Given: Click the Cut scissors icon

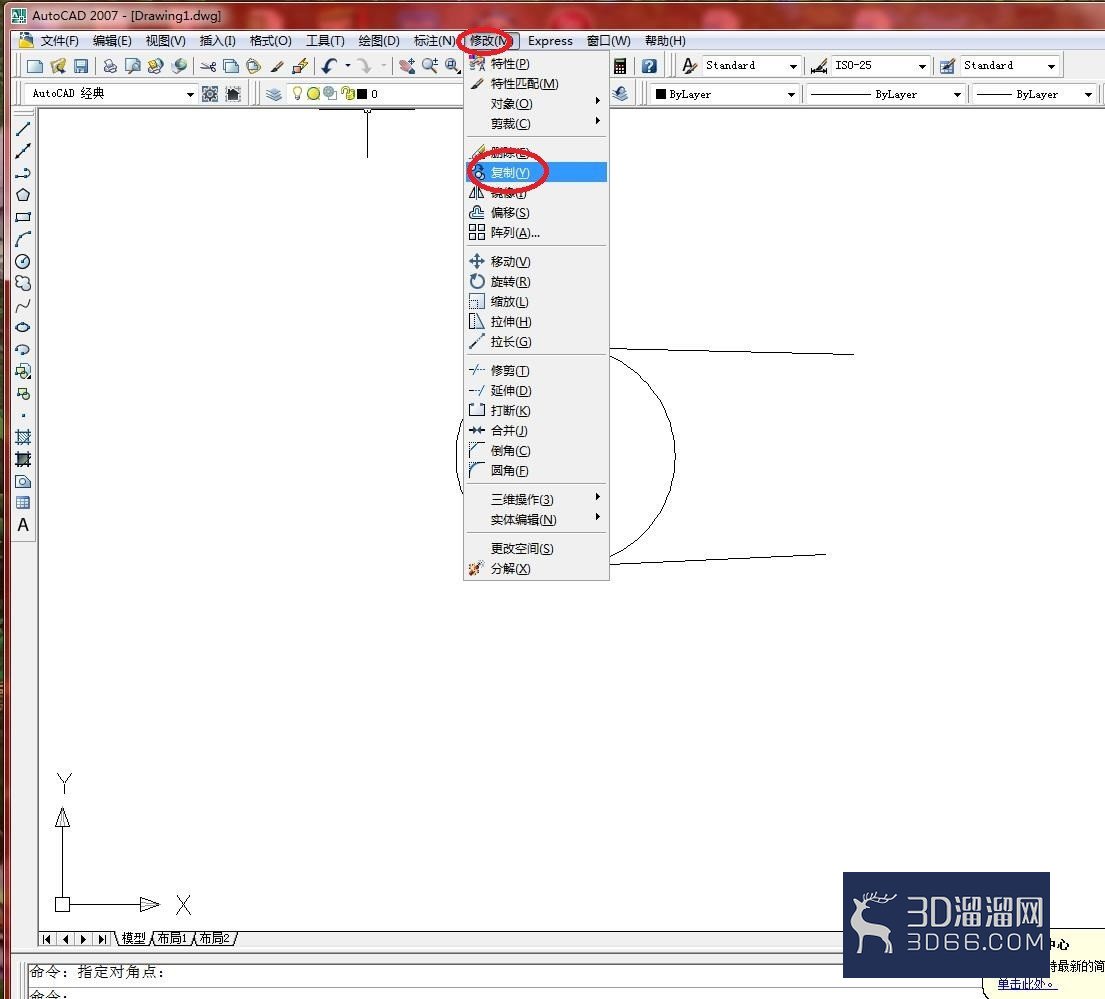Looking at the screenshot, I should [208, 66].
